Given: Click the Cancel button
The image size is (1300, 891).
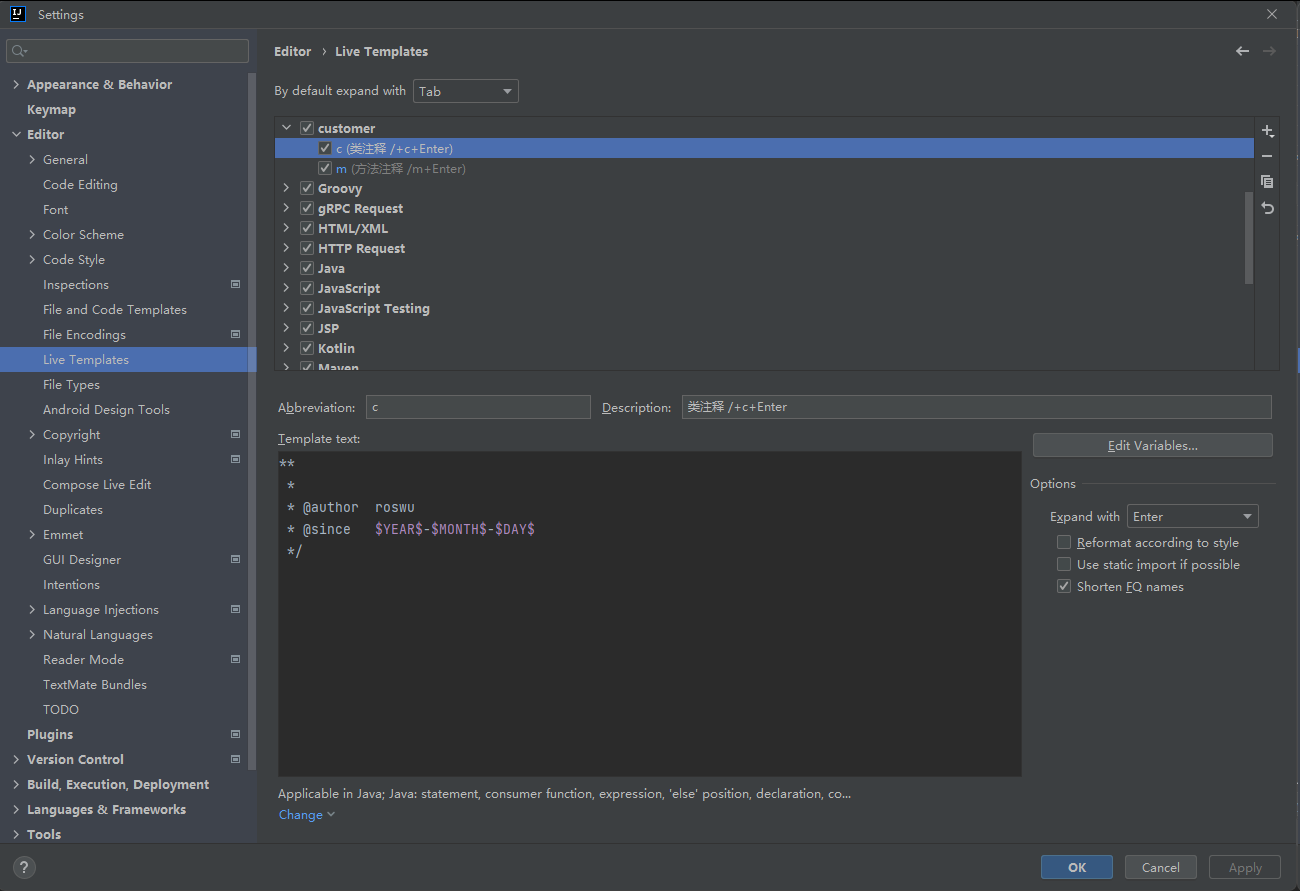Looking at the screenshot, I should (1161, 867).
